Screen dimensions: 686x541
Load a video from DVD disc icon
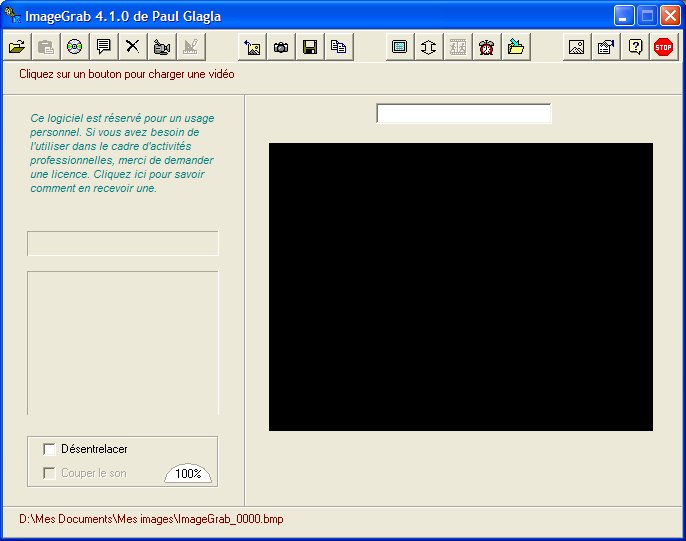[75, 46]
